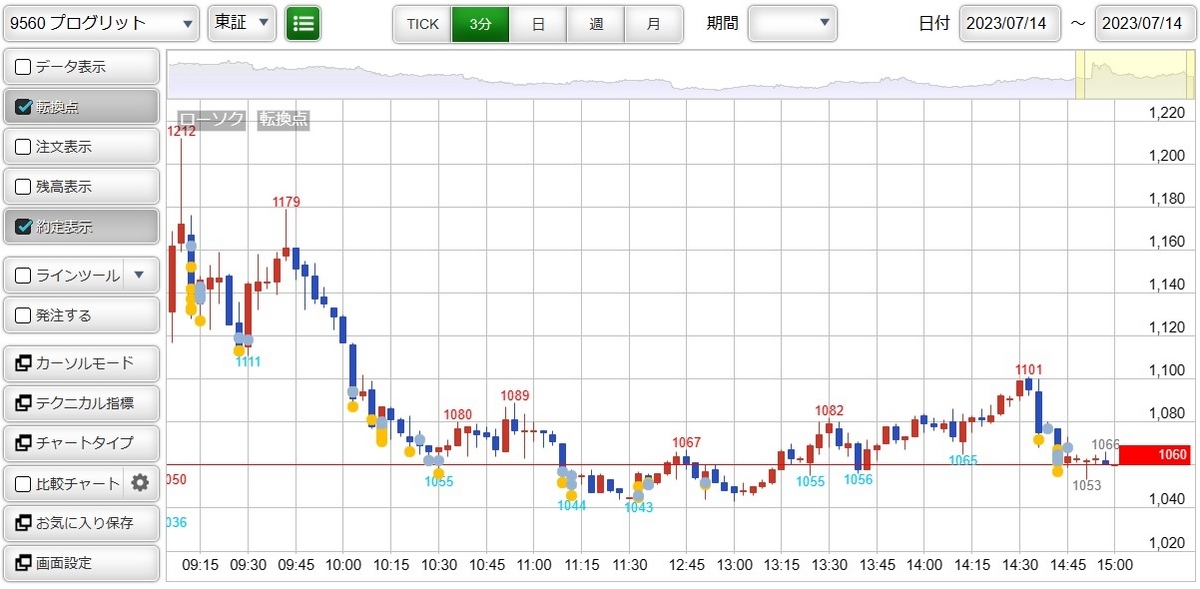Uncheck 転換点 checkbox
Image resolution: width=1200 pixels, height=589 pixels.
coord(24,107)
